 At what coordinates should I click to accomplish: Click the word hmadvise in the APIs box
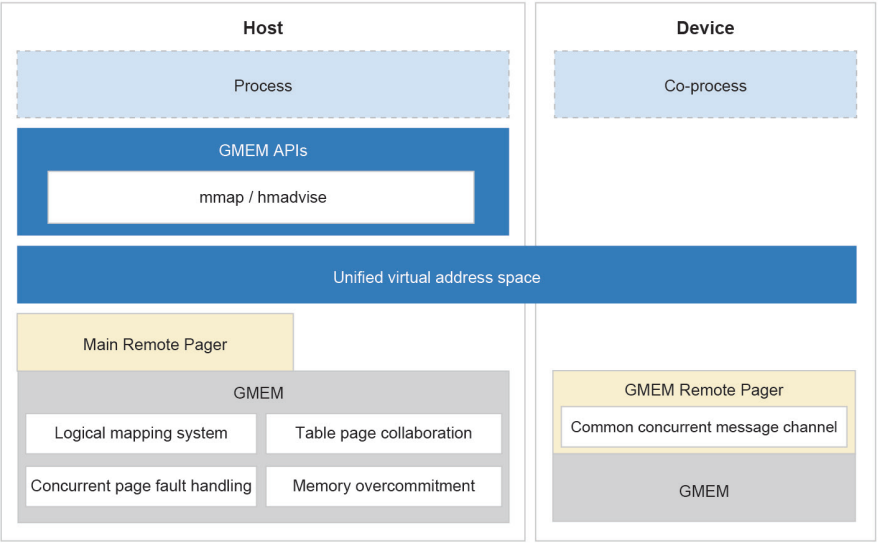(293, 197)
